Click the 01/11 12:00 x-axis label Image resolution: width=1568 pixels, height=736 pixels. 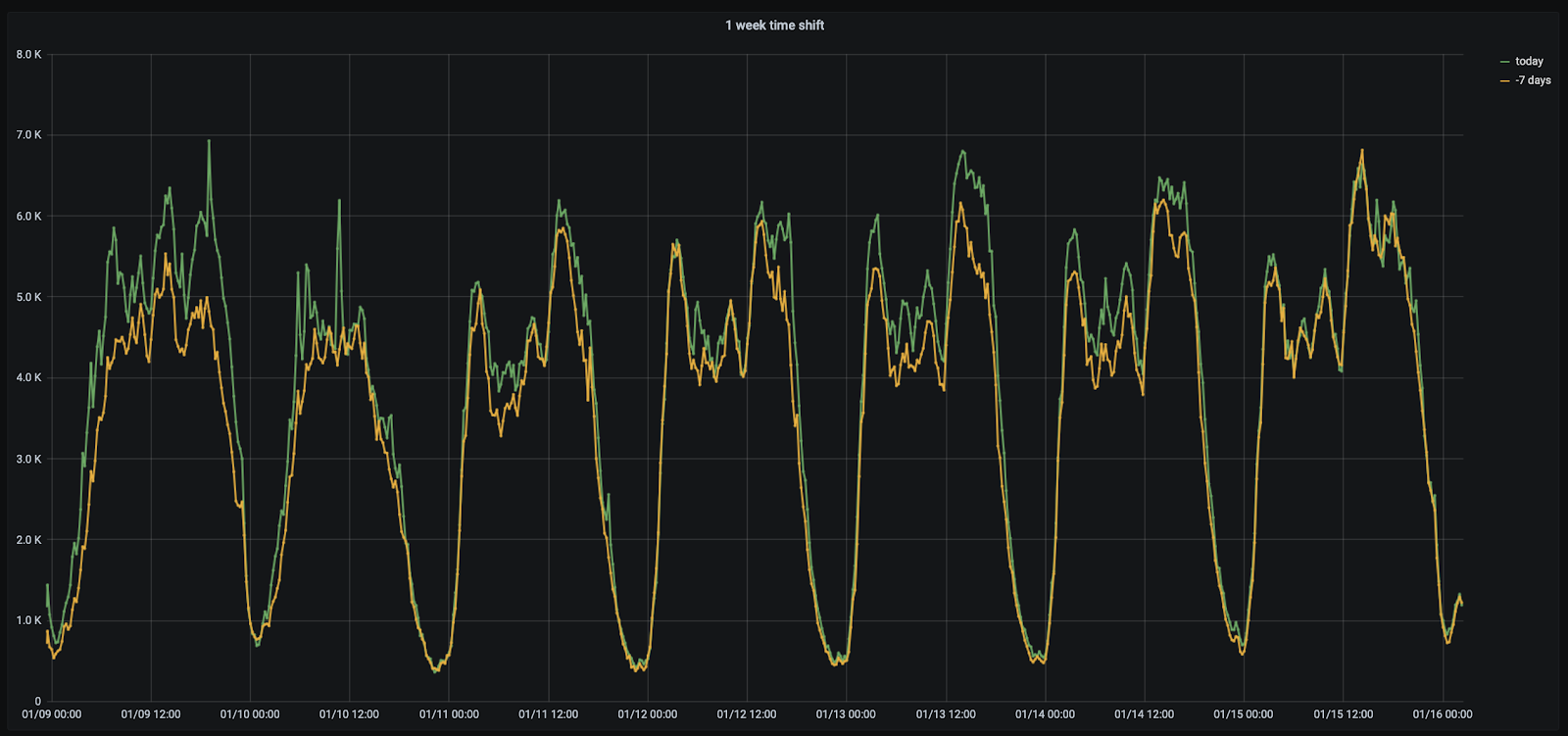548,714
